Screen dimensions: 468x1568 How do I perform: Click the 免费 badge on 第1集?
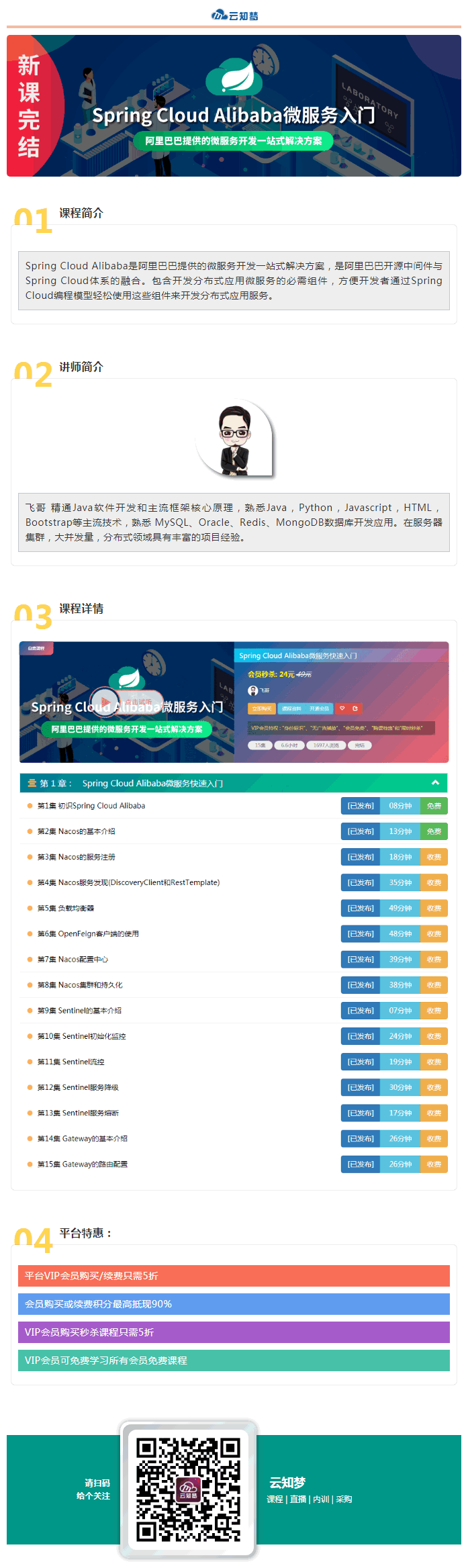click(434, 806)
